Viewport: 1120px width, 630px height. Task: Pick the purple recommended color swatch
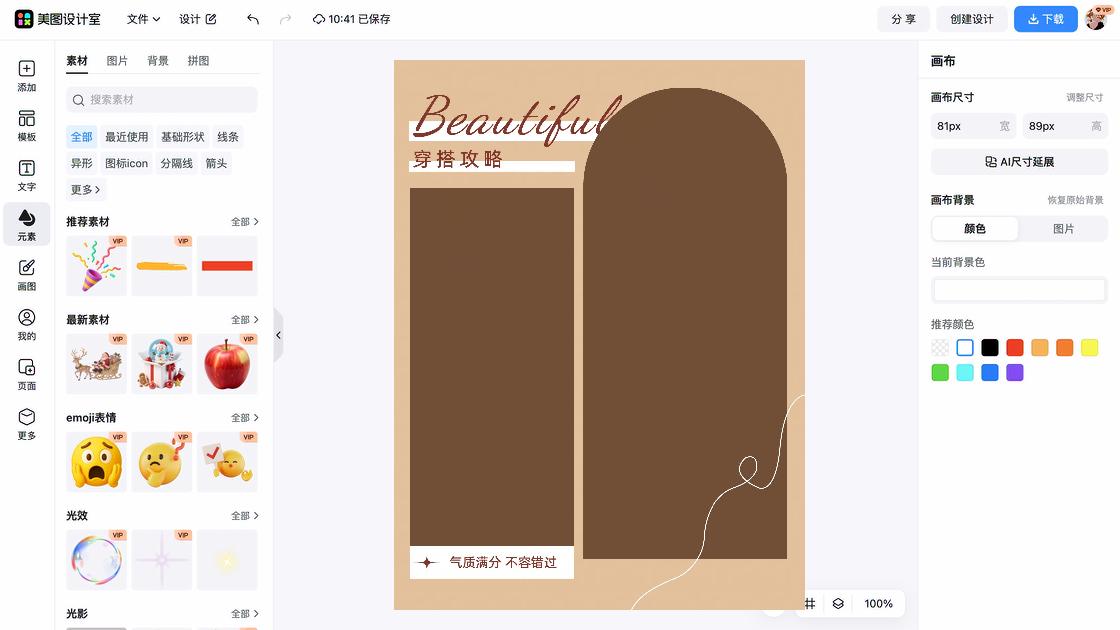1014,373
